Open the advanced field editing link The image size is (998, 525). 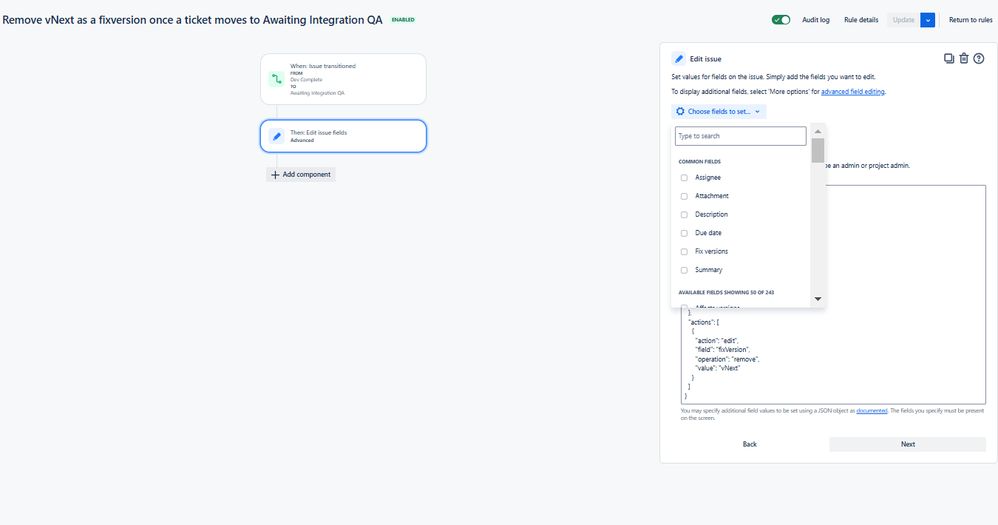852,92
